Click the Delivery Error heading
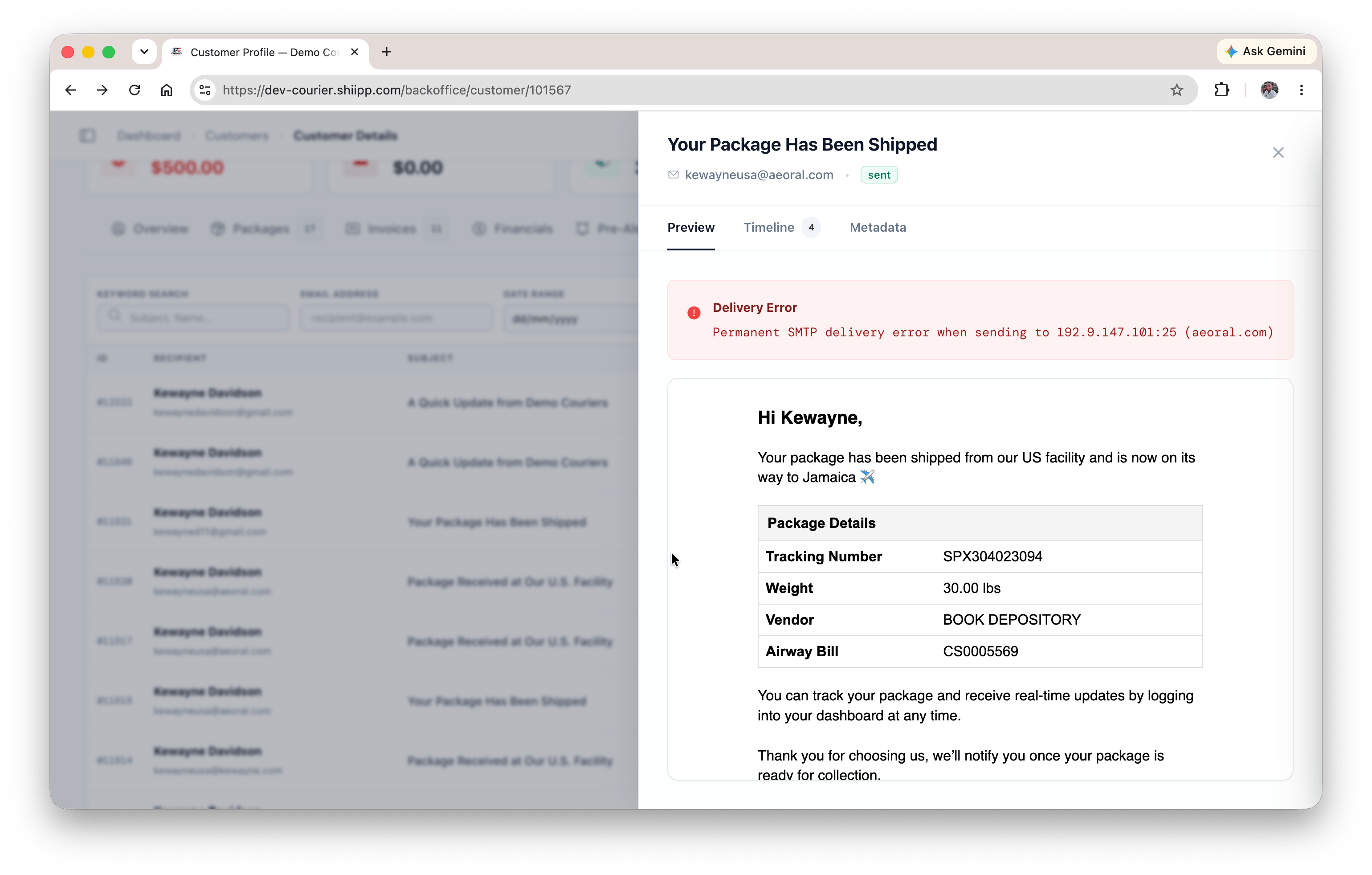 (754, 308)
